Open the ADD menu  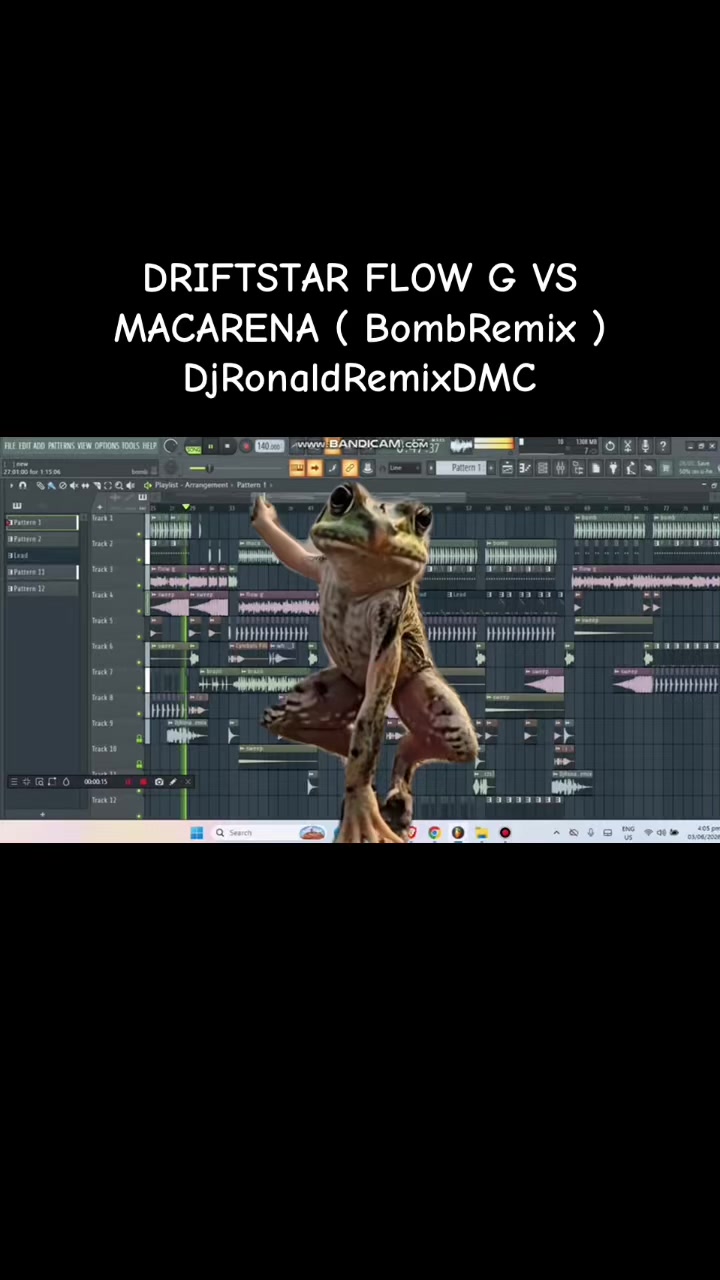(39, 445)
